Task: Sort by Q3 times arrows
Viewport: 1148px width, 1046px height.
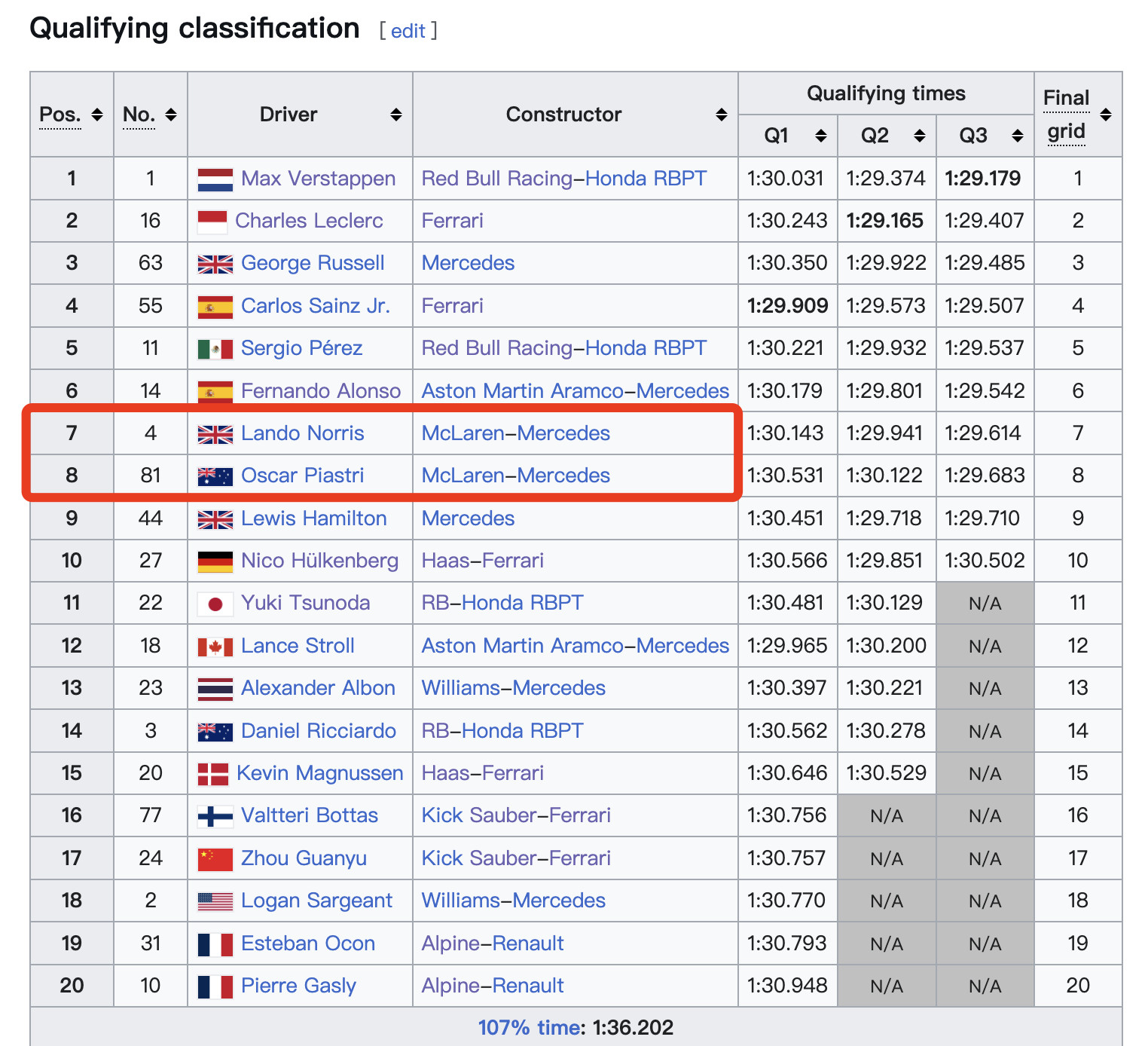Action: pyautogui.click(x=1018, y=136)
